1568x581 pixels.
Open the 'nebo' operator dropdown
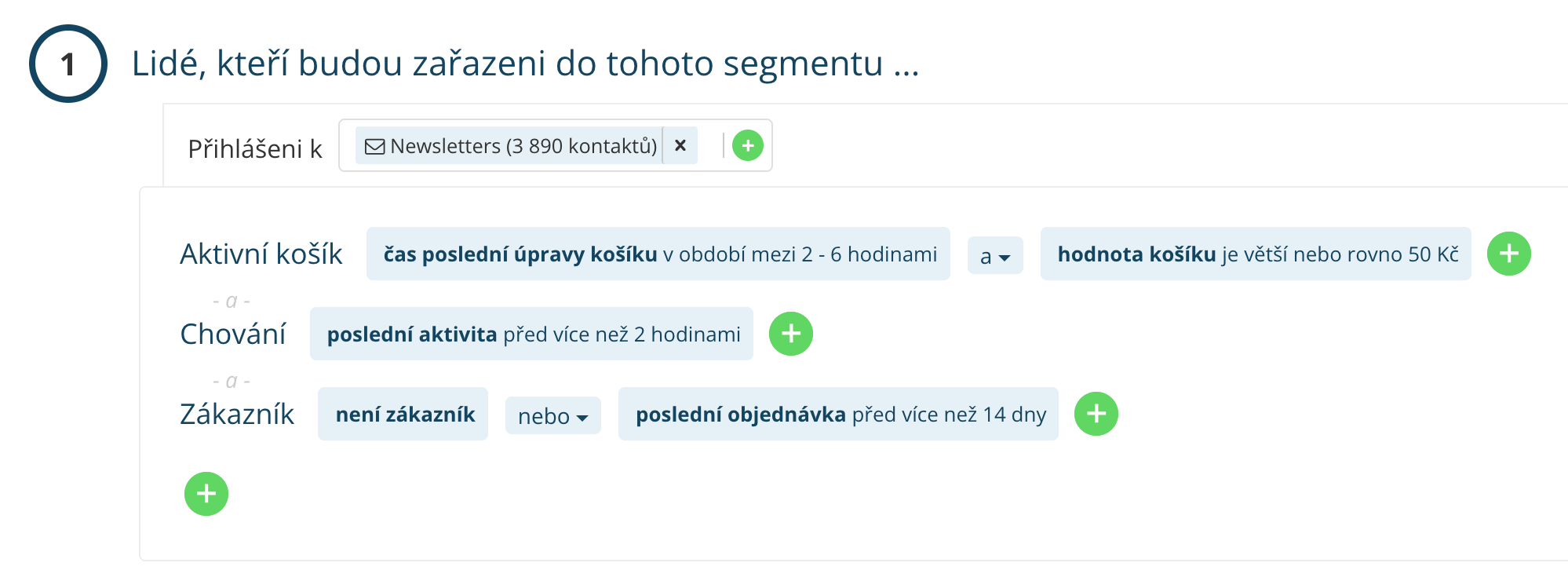pos(552,416)
